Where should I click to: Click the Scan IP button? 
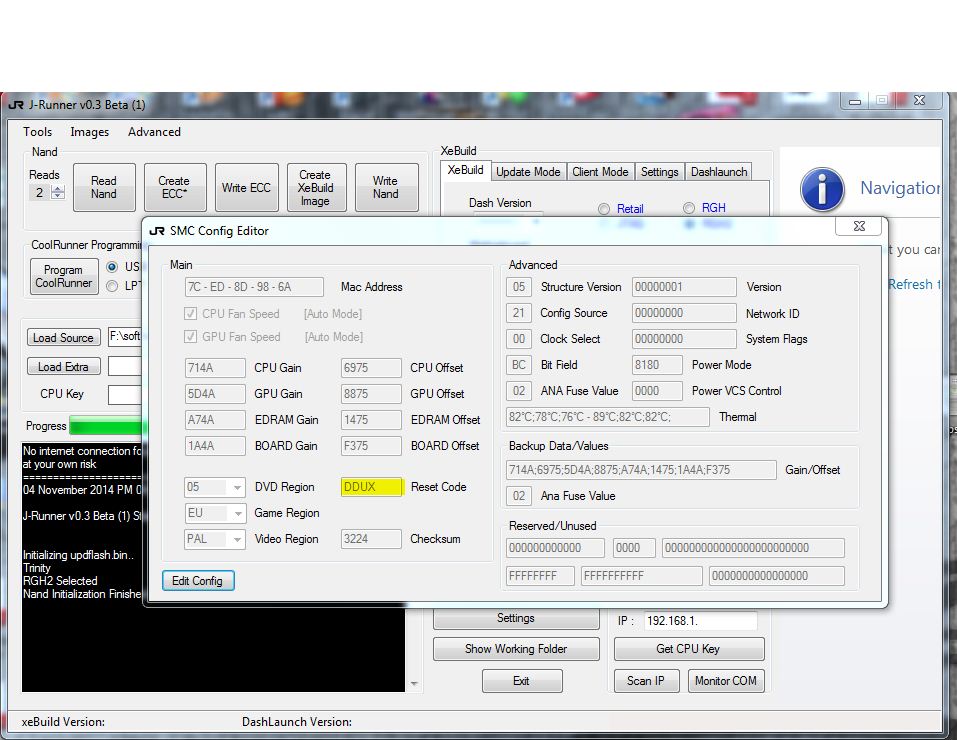pyautogui.click(x=646, y=681)
